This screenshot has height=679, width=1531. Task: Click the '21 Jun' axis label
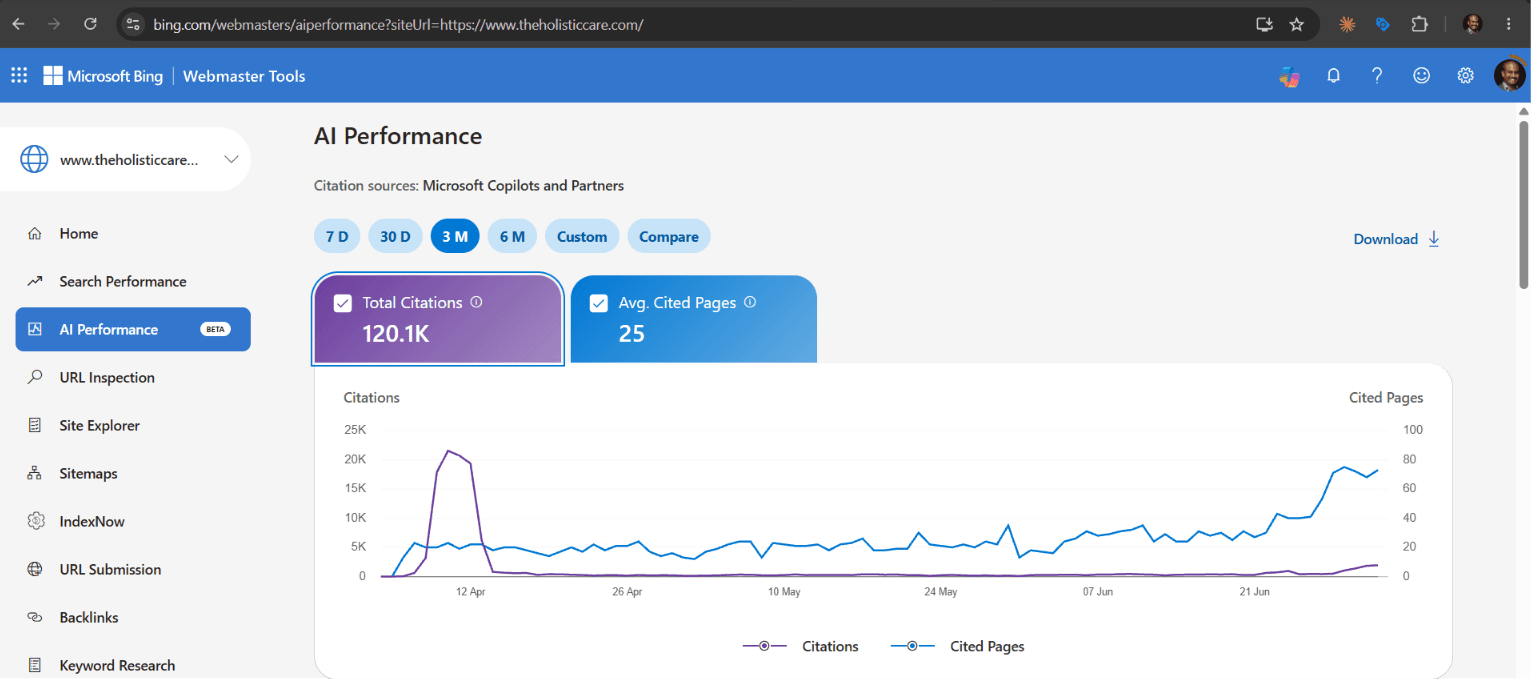coord(1254,592)
